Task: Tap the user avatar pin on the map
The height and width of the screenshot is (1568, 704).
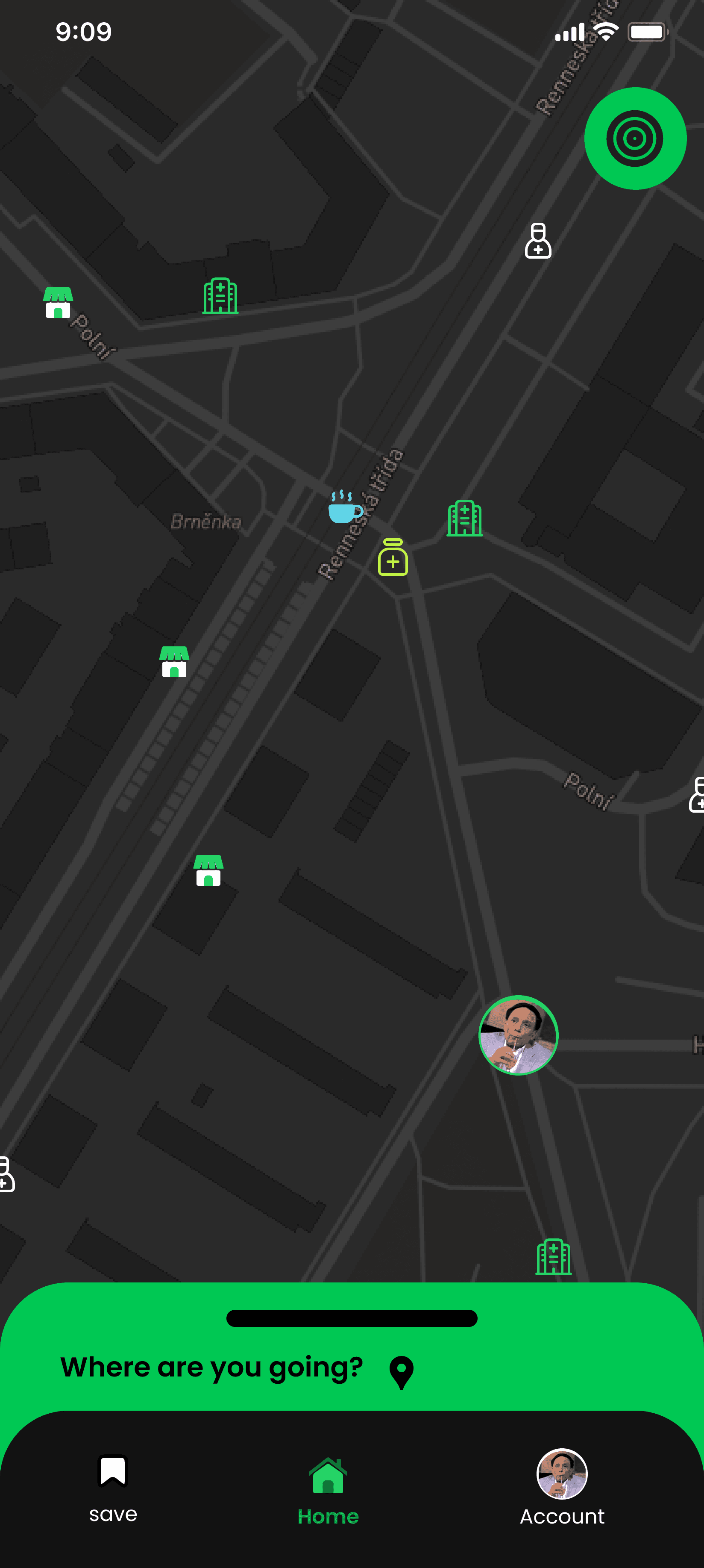Action: point(519,1035)
